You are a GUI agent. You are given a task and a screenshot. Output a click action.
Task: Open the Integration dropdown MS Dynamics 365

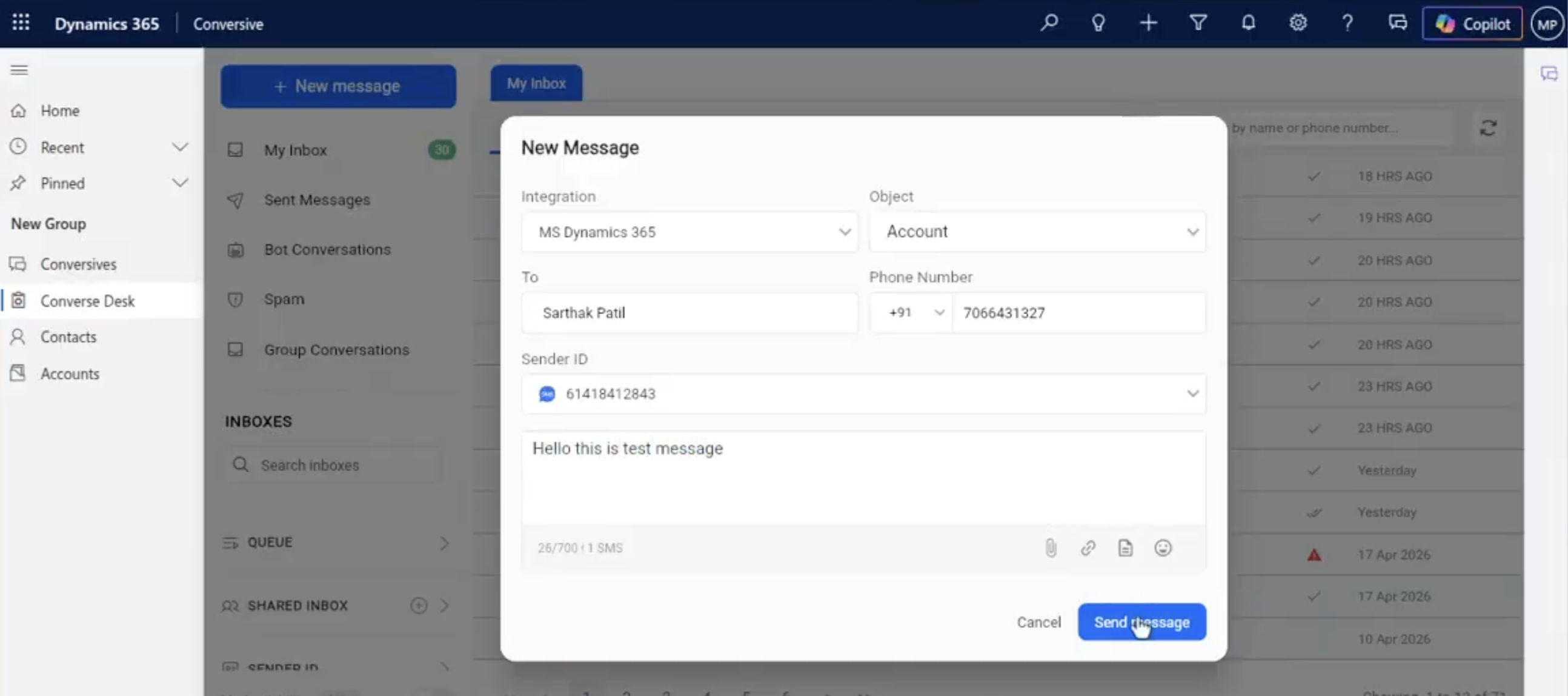coord(689,232)
